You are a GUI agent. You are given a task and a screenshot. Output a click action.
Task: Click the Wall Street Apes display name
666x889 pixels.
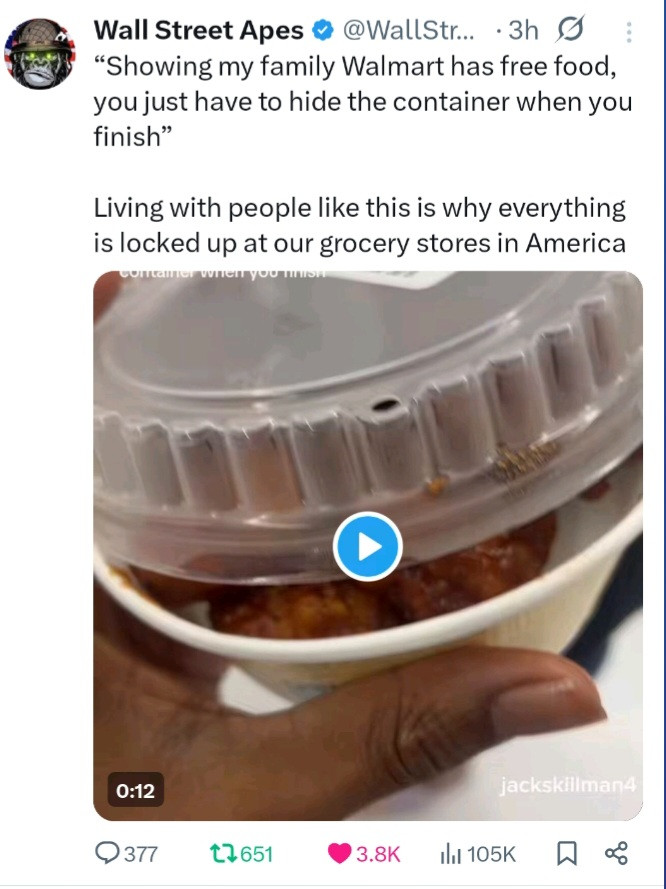[x=198, y=31]
